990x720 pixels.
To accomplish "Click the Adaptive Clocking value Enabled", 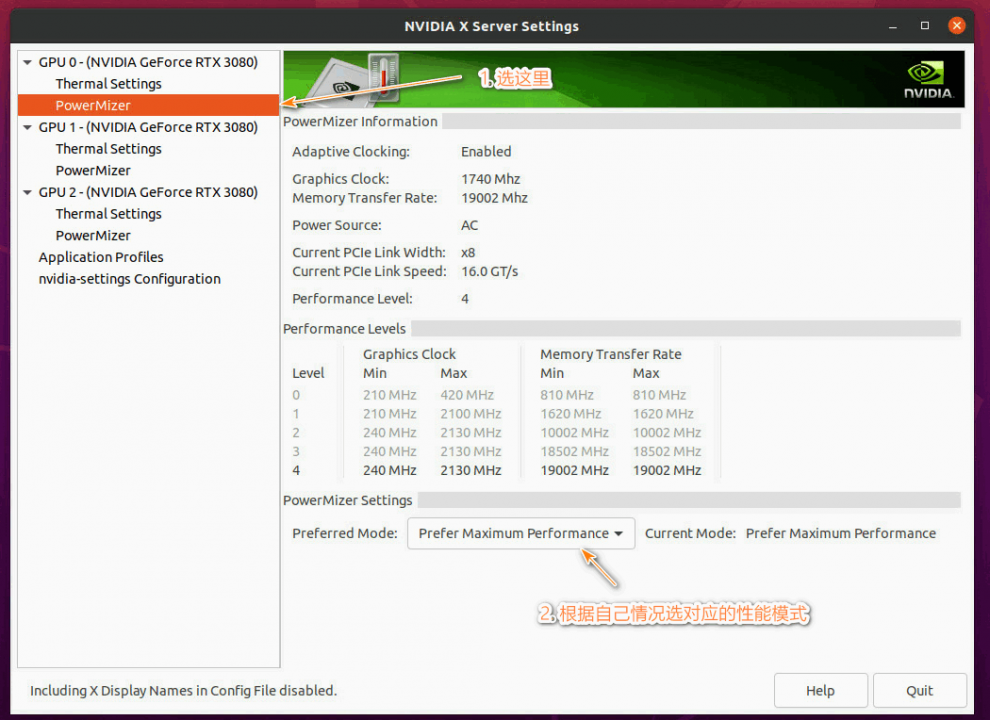I will pos(486,152).
